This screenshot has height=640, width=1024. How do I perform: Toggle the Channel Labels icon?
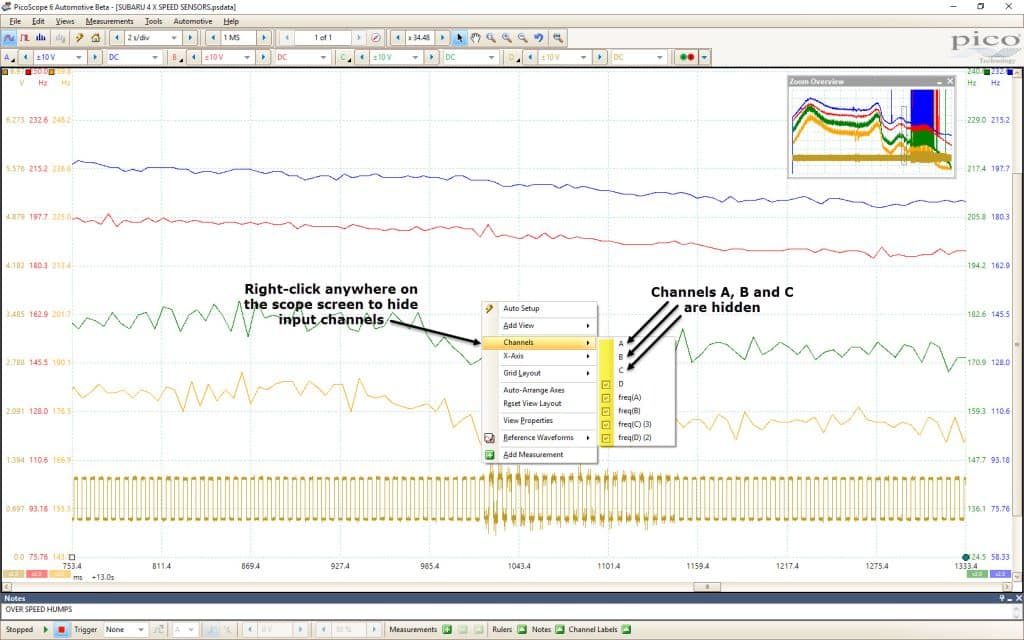(626, 630)
